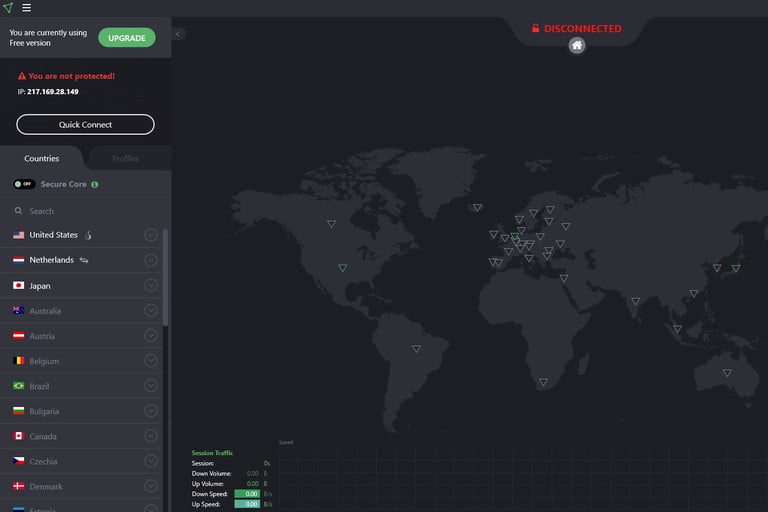Click the ProtonVPN logo icon
Viewport: 768px width, 512px height.
(x=8, y=8)
